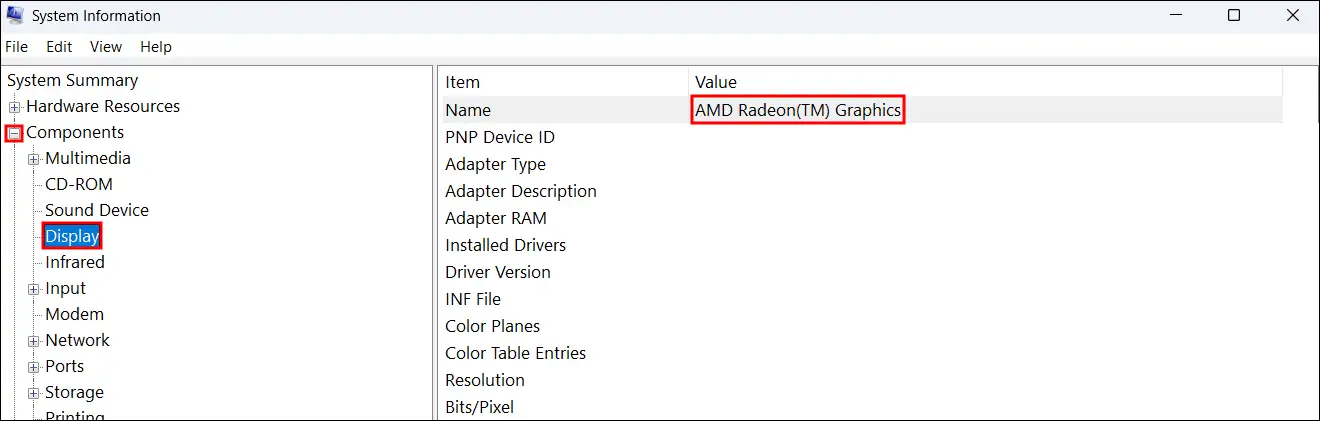Select Infrared in the tree
The height and width of the screenshot is (421, 1320).
click(75, 262)
